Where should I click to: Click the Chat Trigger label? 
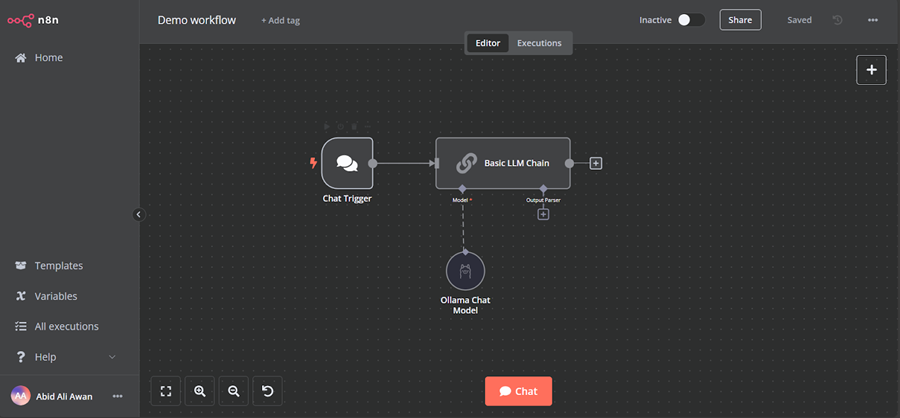click(347, 199)
